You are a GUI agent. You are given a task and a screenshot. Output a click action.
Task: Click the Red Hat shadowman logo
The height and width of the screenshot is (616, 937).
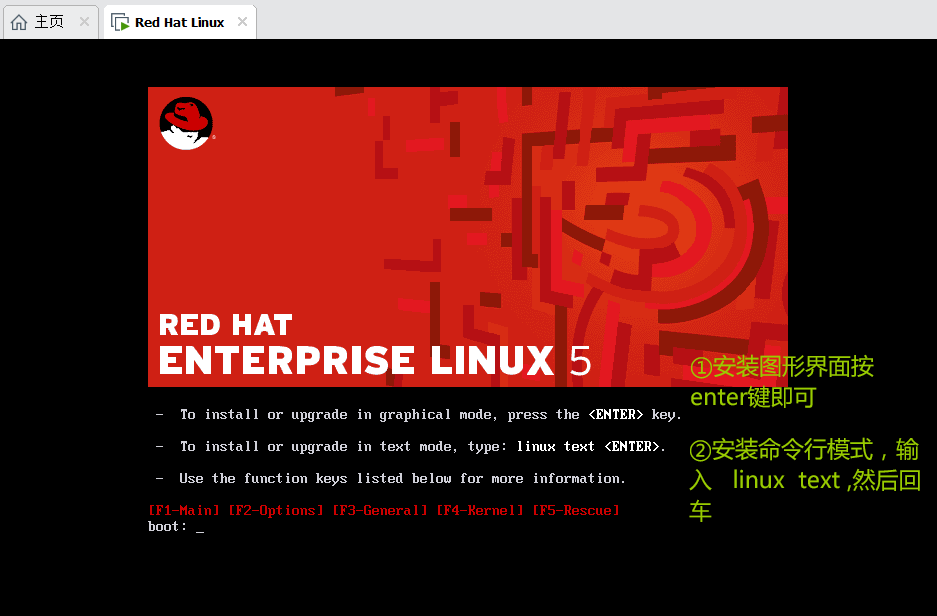point(186,123)
